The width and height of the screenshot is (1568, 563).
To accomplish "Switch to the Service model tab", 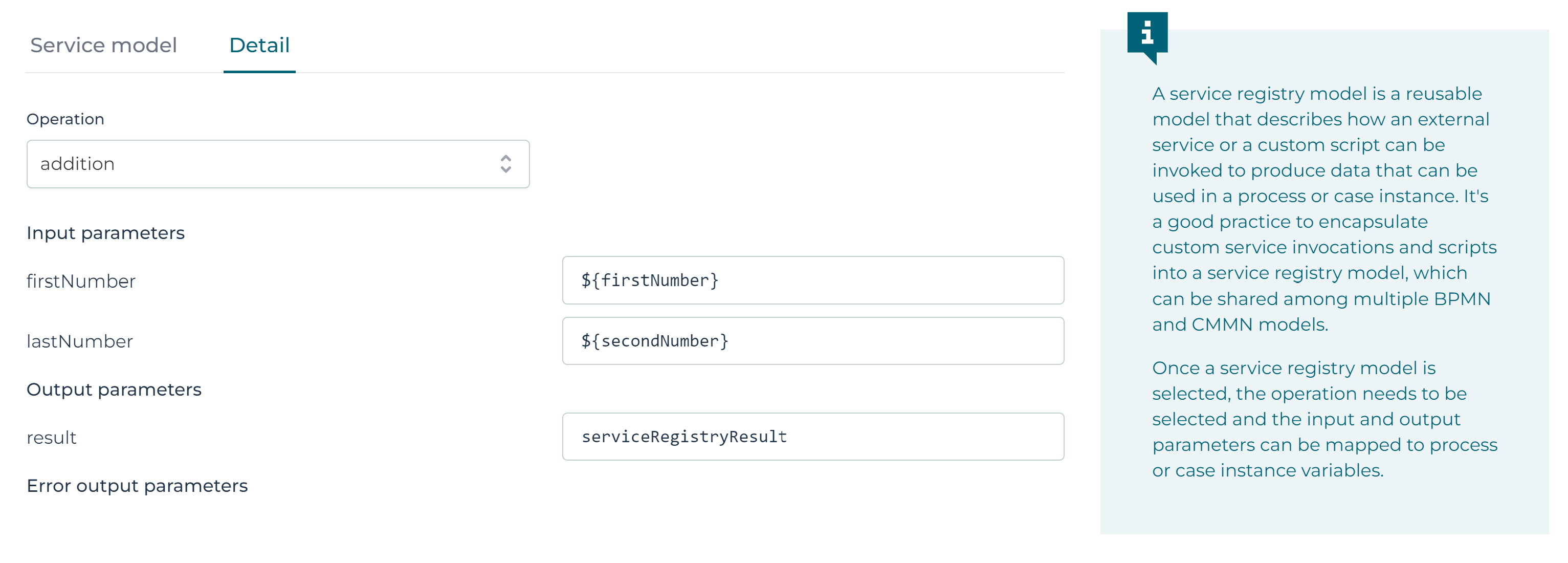I will coord(102,45).
